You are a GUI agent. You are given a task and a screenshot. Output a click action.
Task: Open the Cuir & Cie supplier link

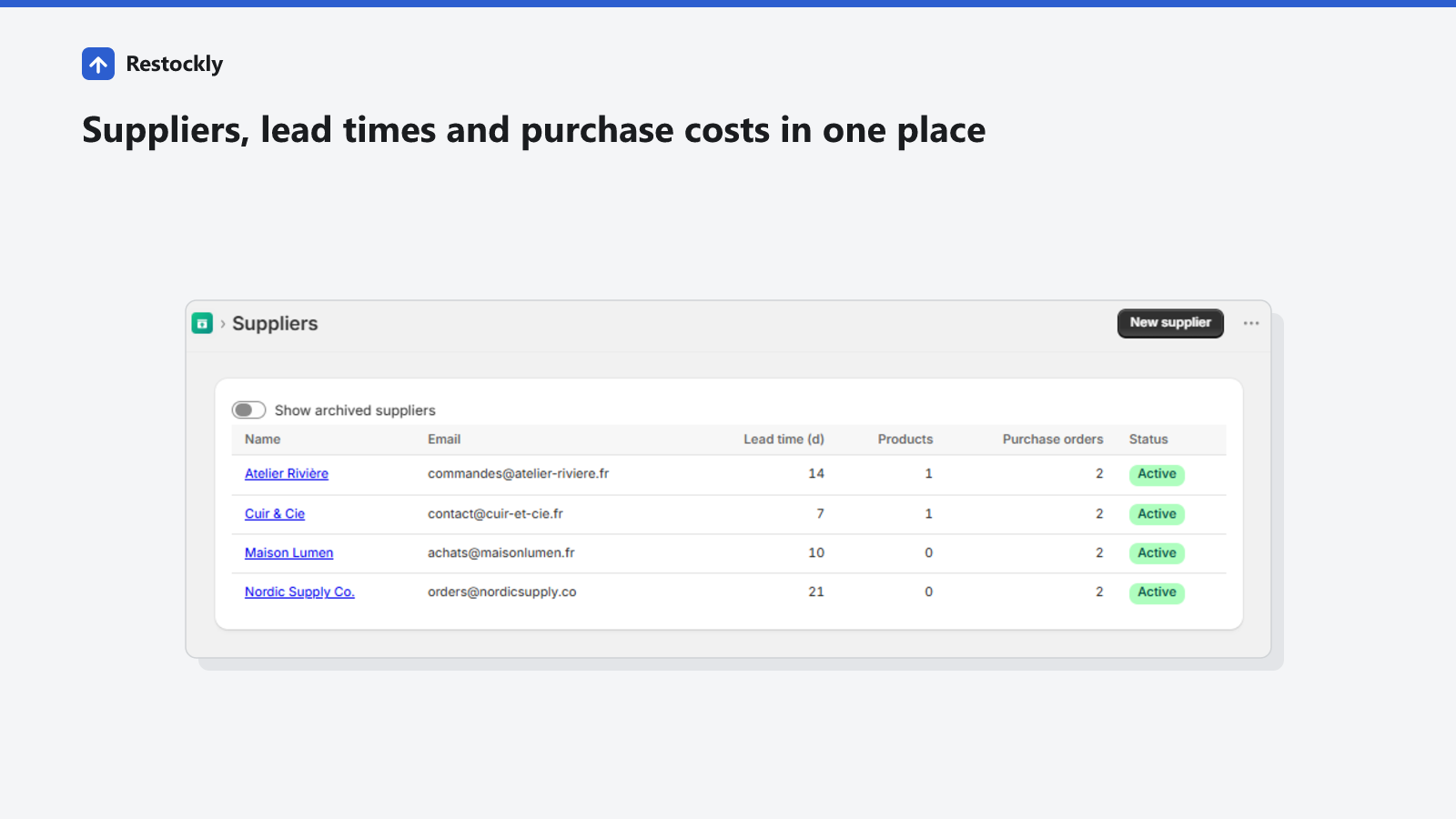pos(275,513)
